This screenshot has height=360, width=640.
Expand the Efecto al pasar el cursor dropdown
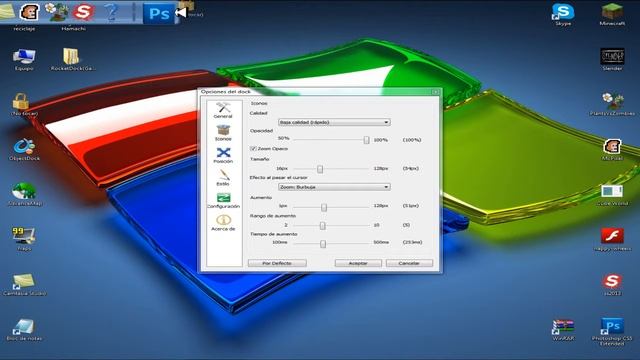coord(334,187)
